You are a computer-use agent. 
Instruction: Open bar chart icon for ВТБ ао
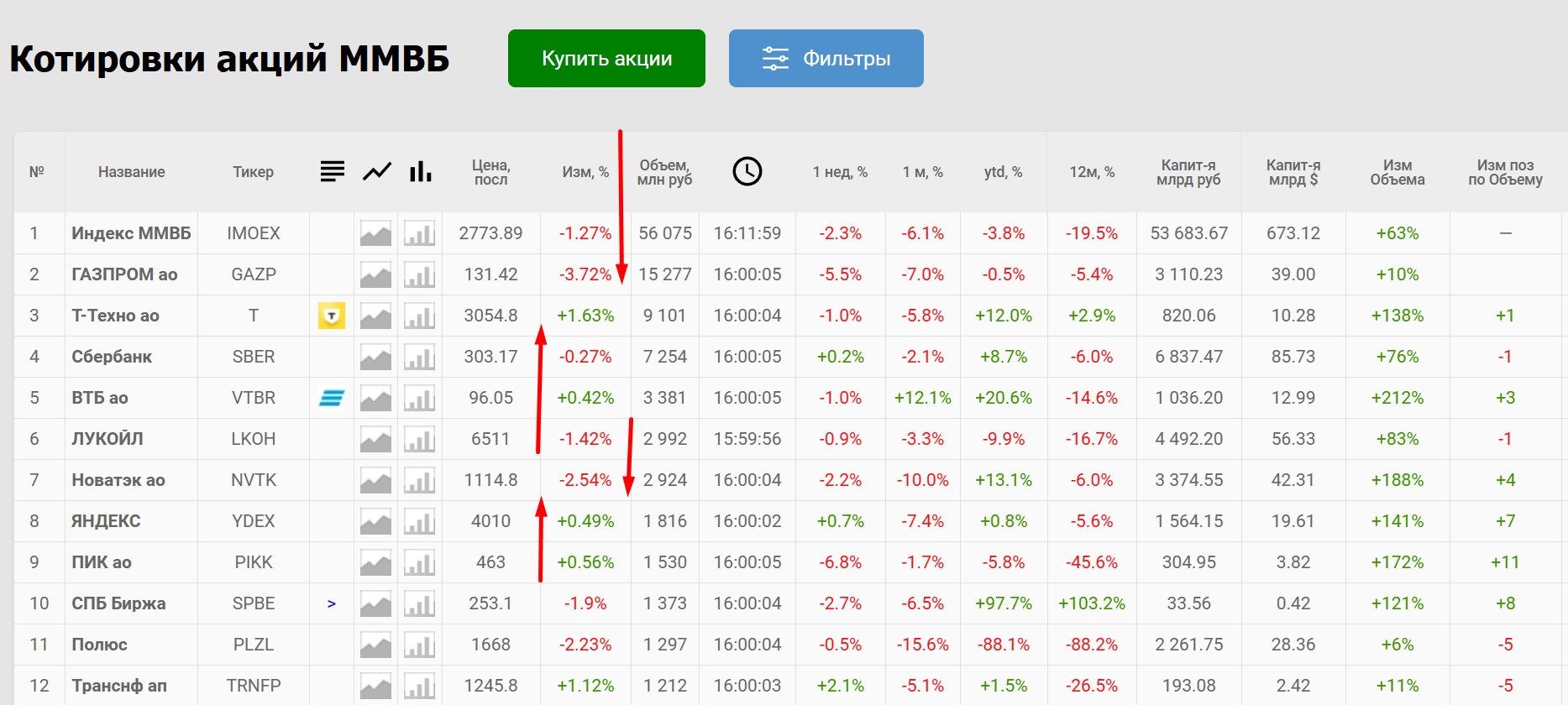419,398
